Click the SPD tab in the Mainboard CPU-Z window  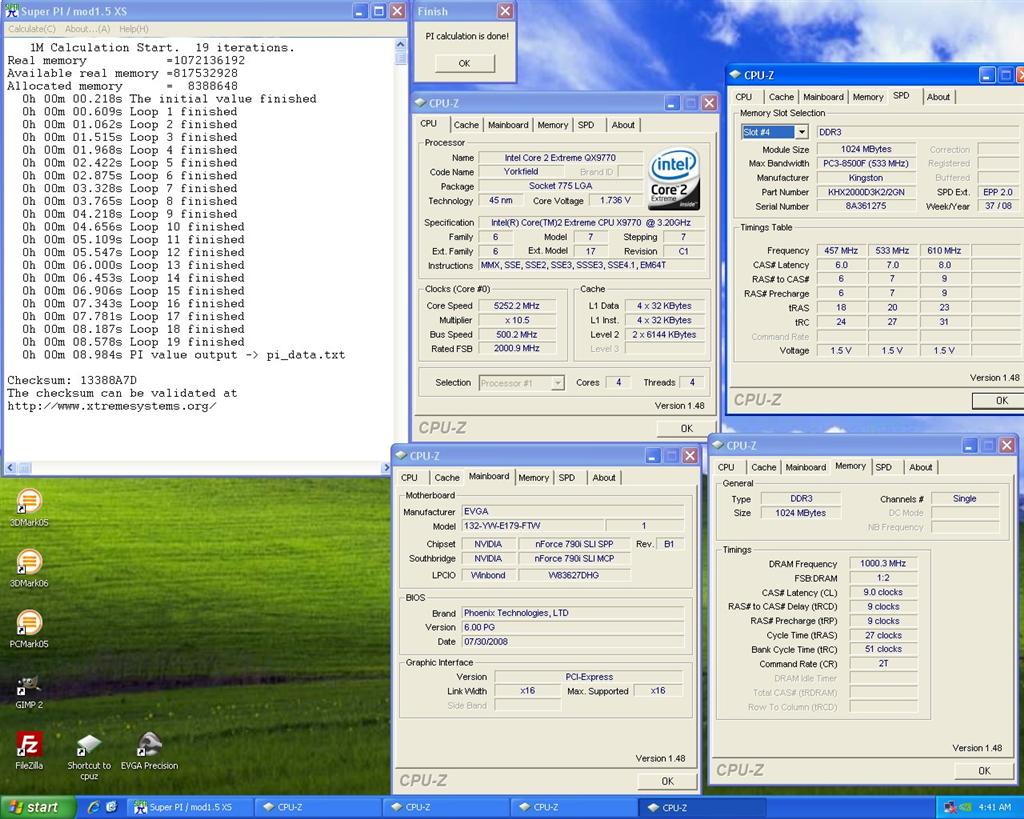tap(567, 477)
